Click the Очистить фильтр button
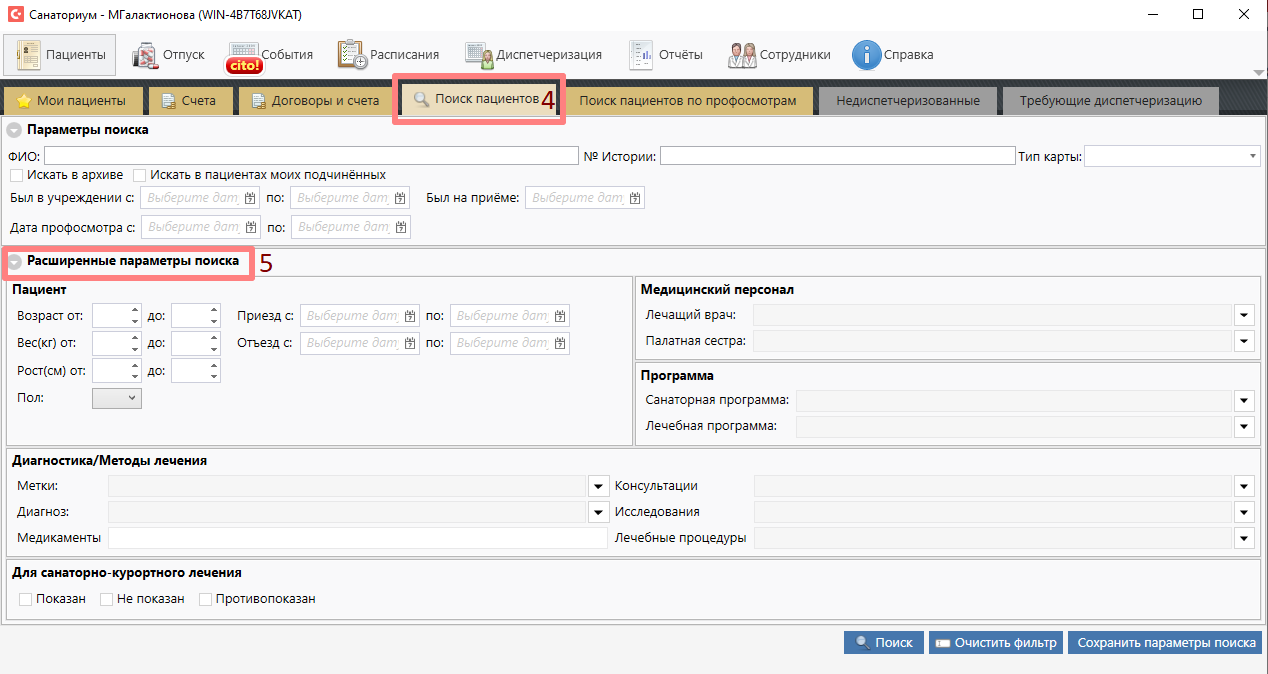This screenshot has height=674, width=1268. pyautogui.click(x=995, y=643)
